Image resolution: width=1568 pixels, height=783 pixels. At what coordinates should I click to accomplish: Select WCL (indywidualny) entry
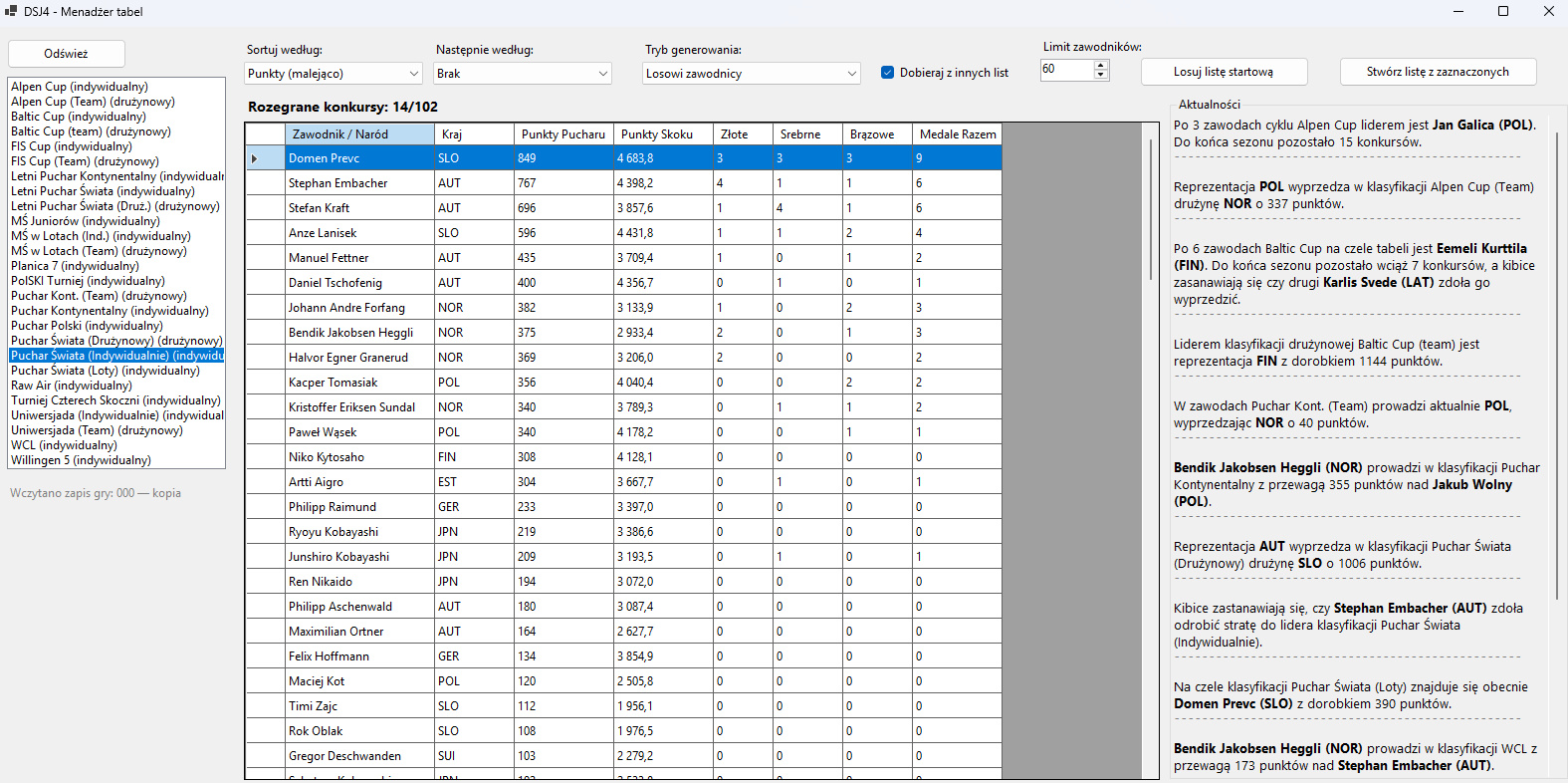click(116, 445)
